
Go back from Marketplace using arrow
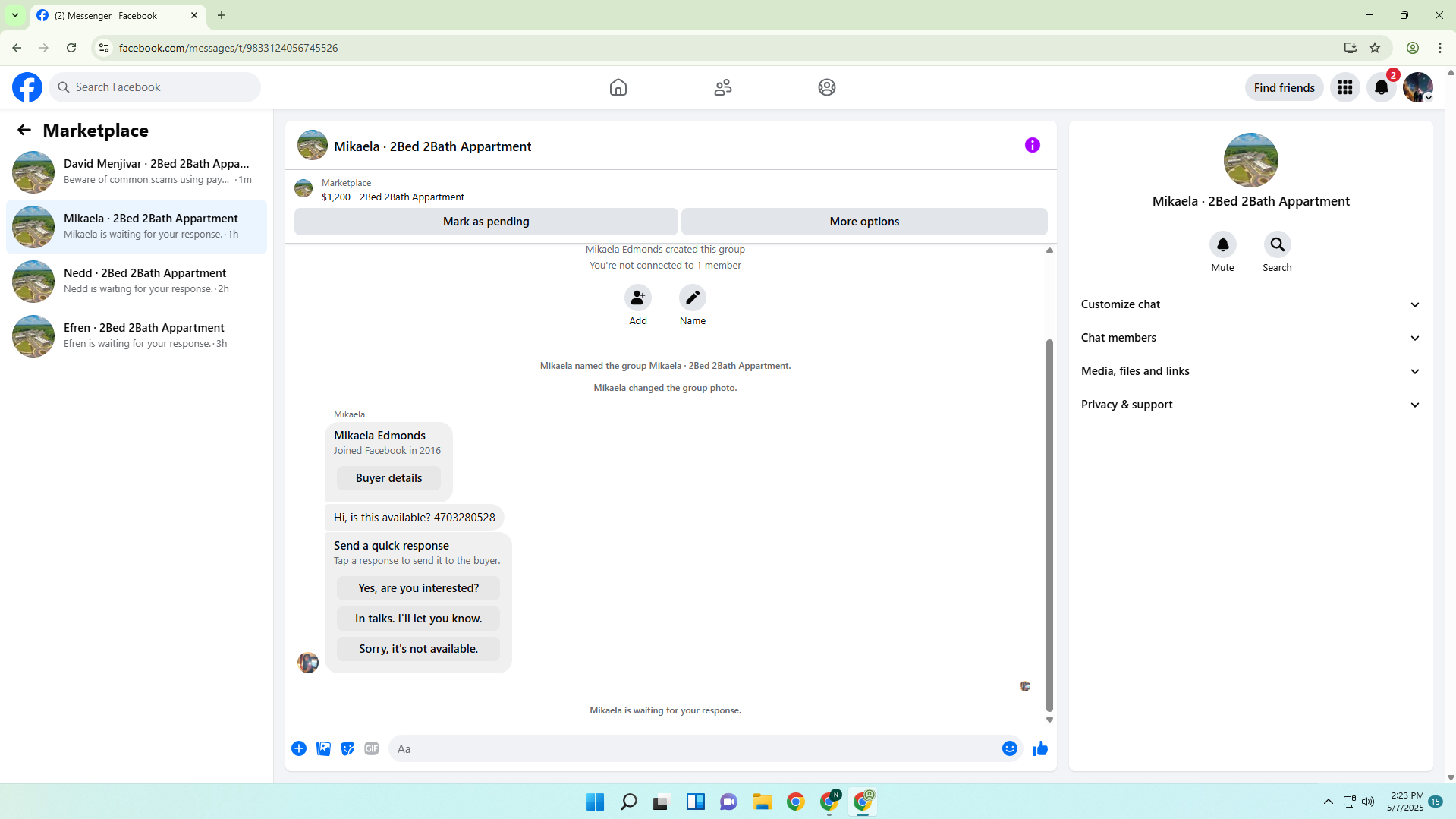(x=24, y=130)
